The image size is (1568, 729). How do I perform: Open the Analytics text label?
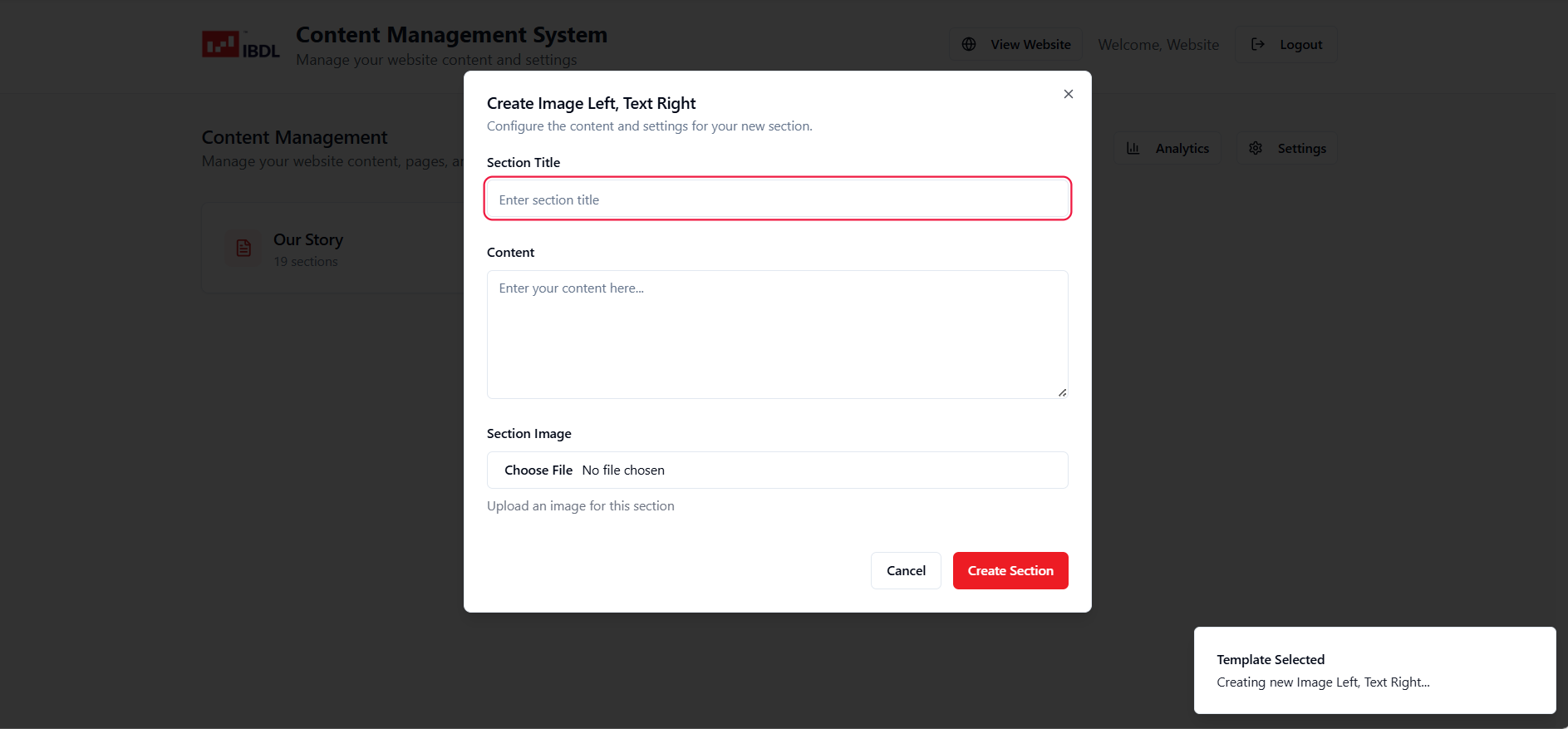coord(1182,149)
